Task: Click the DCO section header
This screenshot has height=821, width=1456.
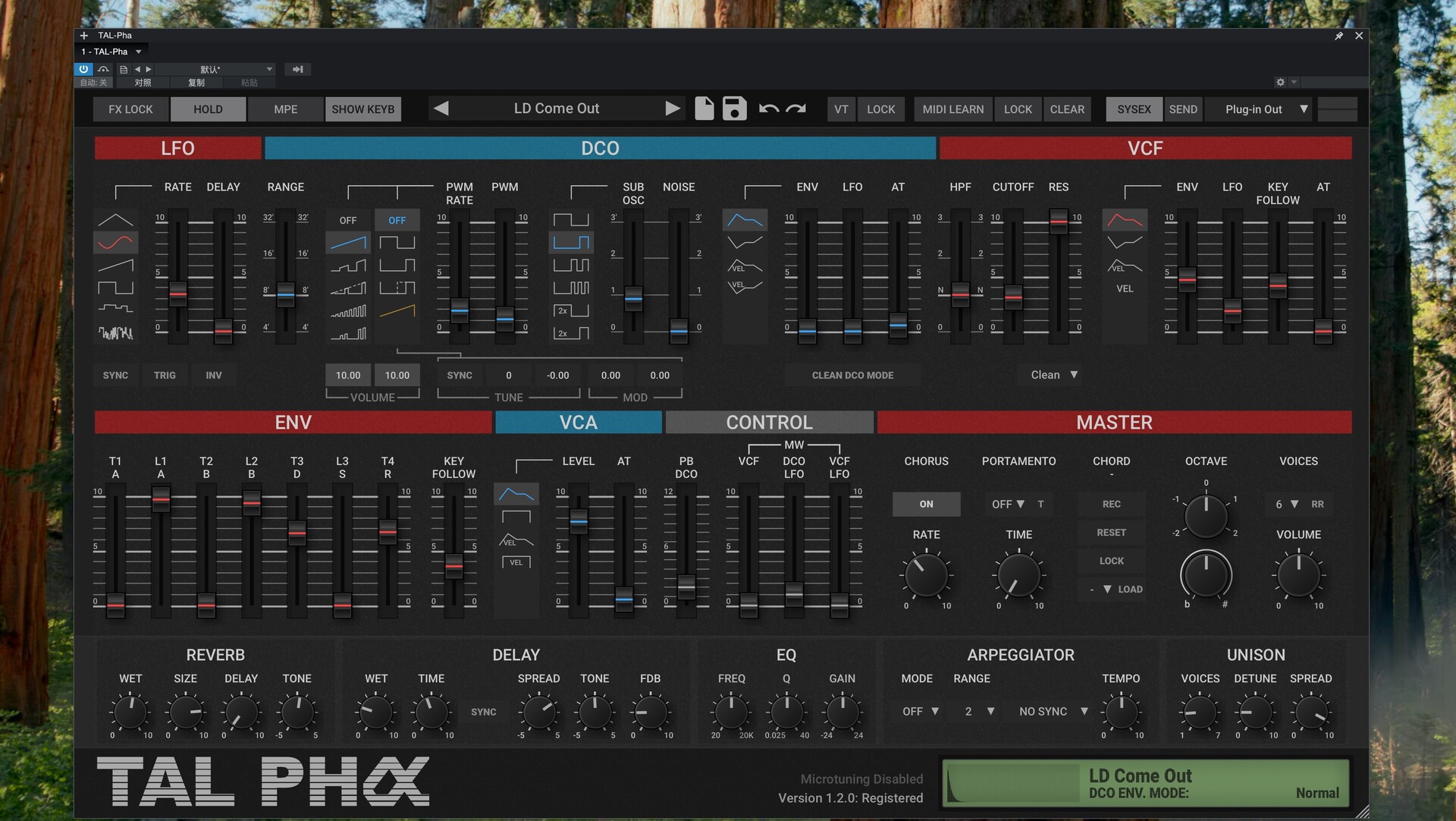Action: (600, 148)
